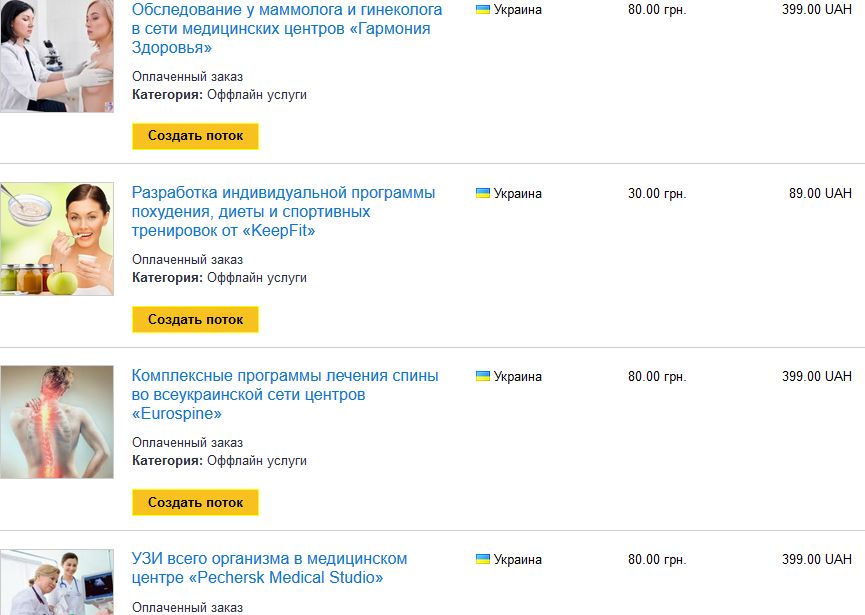The height and width of the screenshot is (615, 865).
Task: Click the 30.00 грн. payout value
Action: [657, 193]
